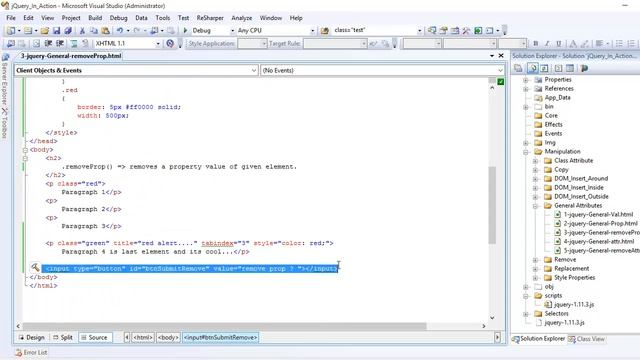Image resolution: width=640 pixels, height=360 pixels.
Task: Open the active documents list arrow
Action: point(492,56)
